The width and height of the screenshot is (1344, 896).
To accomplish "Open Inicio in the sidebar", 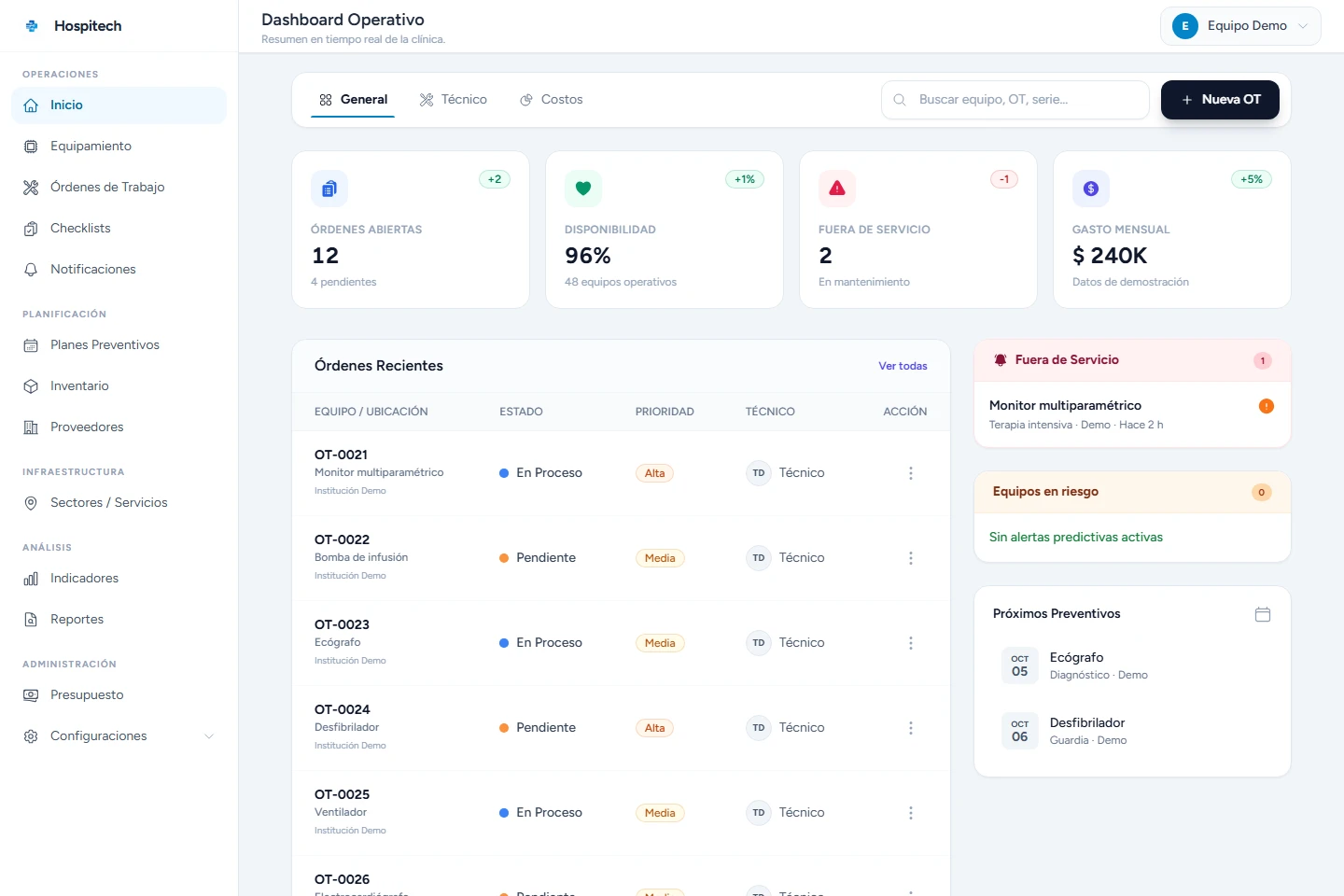I will tap(119, 105).
